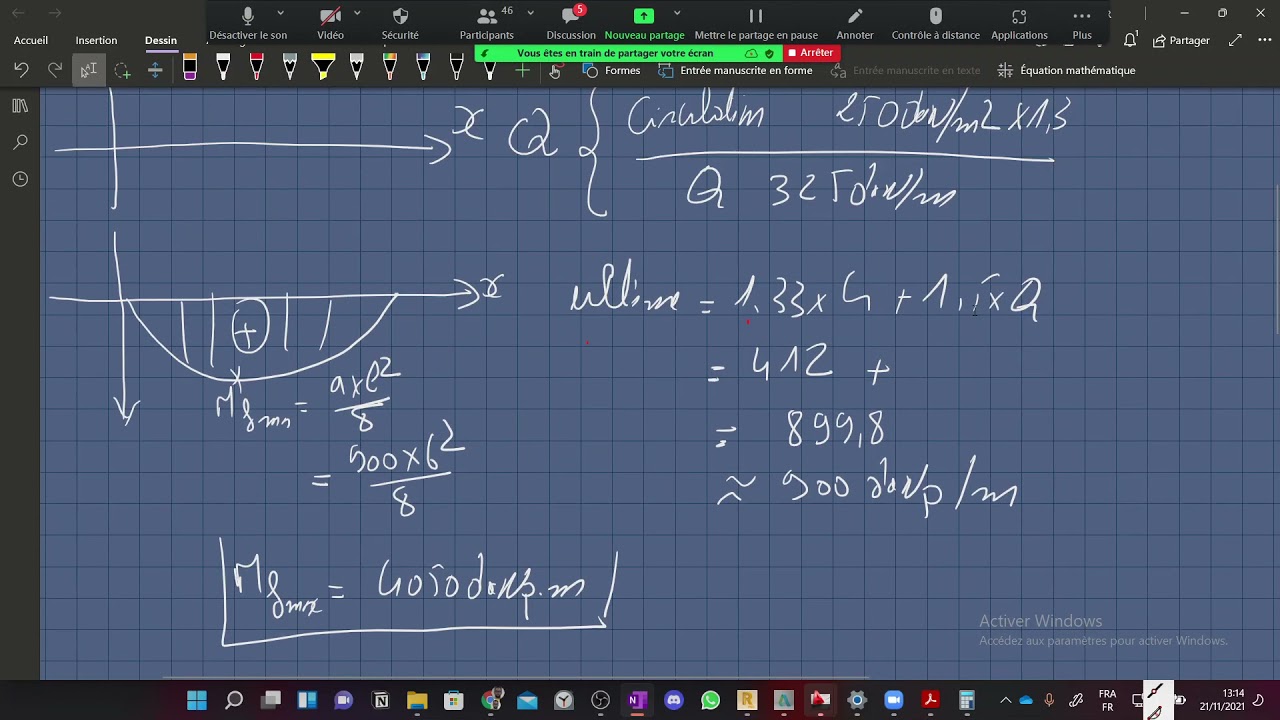1280x720 pixels.
Task: Expand video options arrow
Action: click(x=357, y=13)
